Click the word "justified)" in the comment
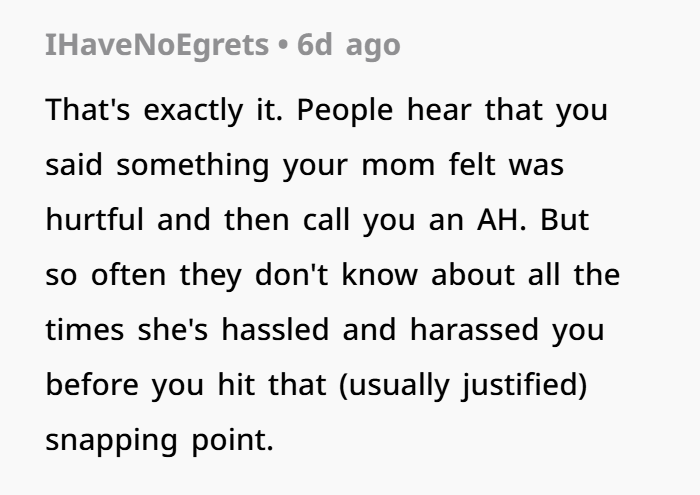700x495 pixels. pyautogui.click(x=524, y=386)
